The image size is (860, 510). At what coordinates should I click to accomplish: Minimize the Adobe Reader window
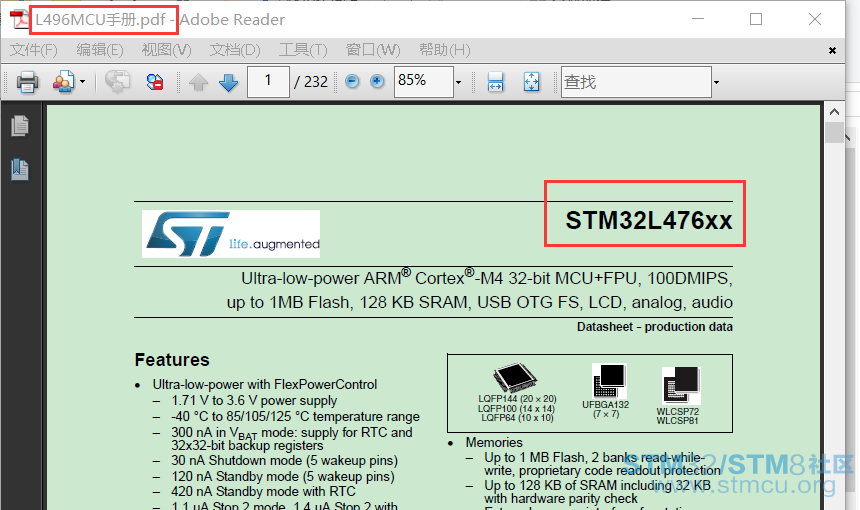(698, 19)
